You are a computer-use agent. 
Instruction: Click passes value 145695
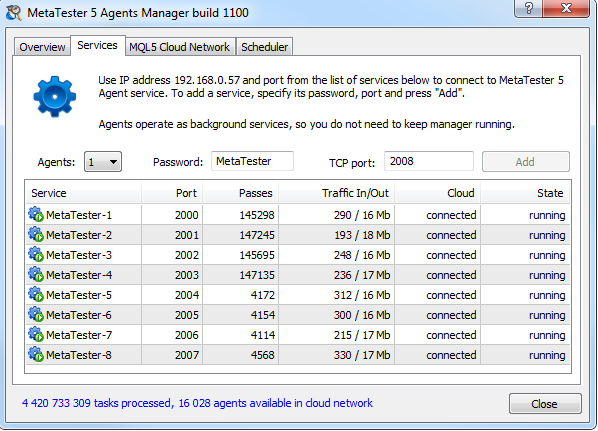click(x=257, y=255)
